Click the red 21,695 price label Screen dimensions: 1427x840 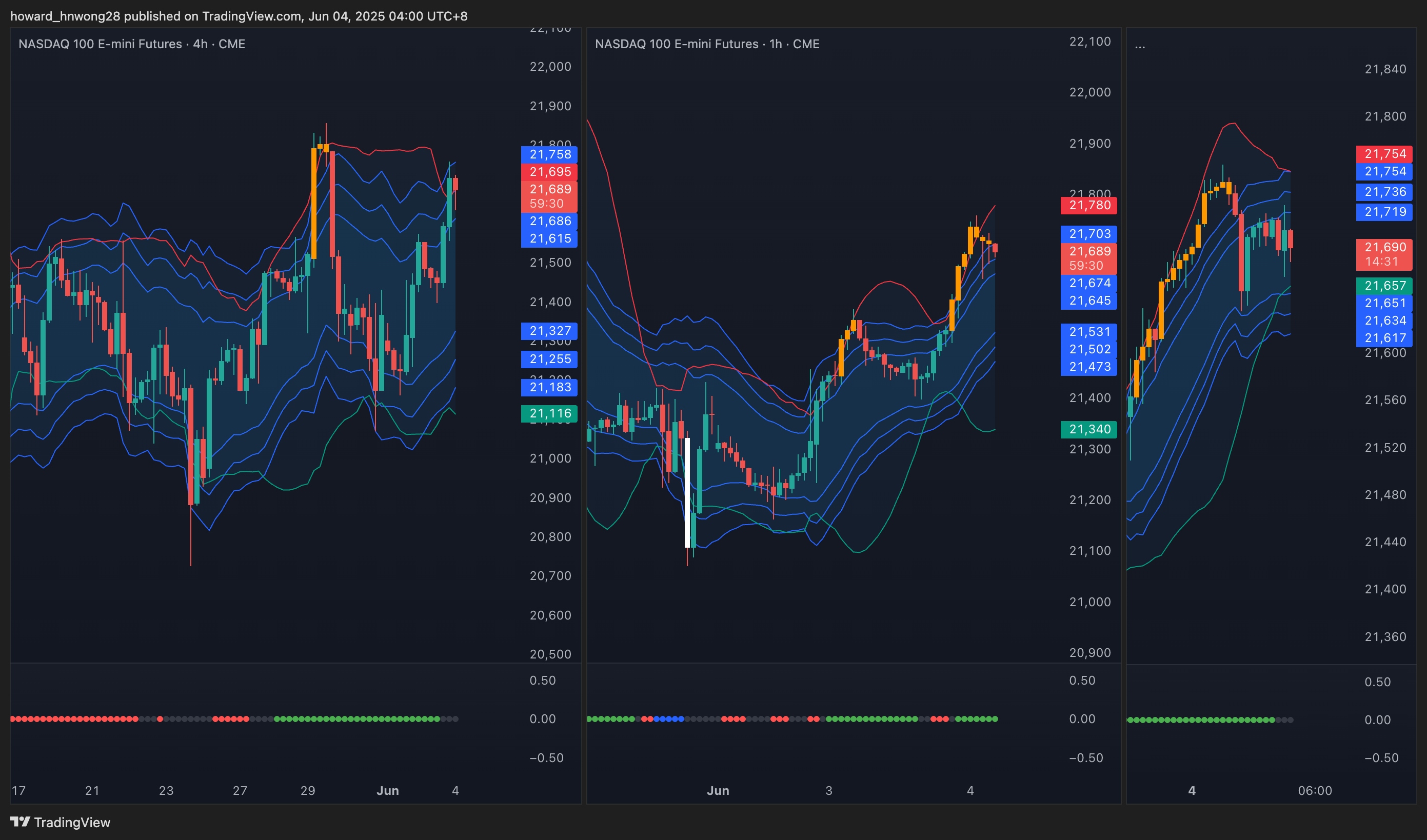pyautogui.click(x=549, y=171)
